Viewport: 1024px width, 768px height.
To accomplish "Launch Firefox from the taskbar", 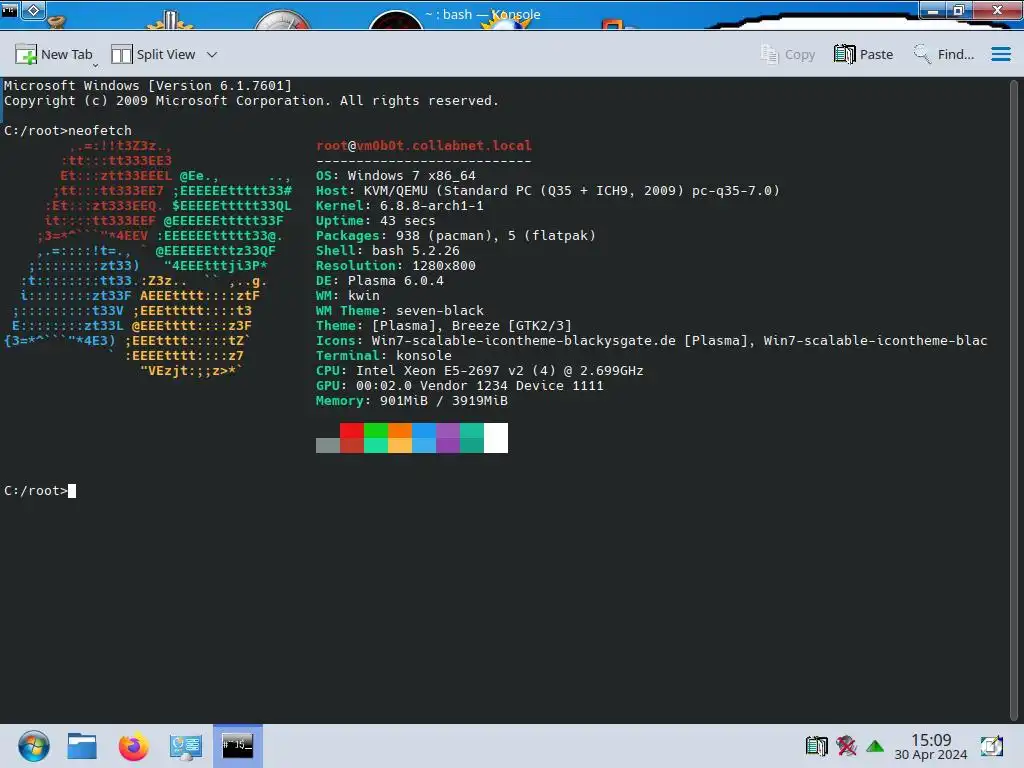I will [133, 746].
